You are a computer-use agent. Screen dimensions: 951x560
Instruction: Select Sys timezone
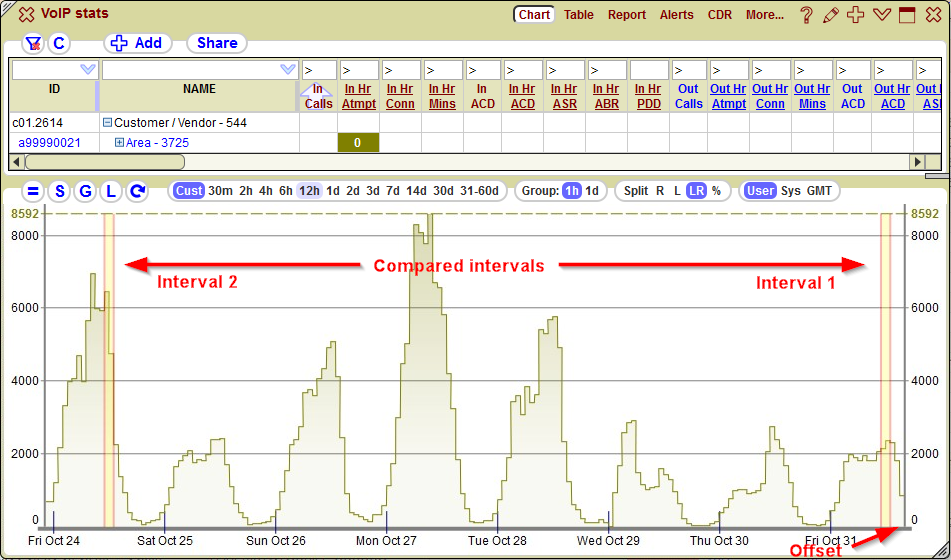[x=791, y=191]
